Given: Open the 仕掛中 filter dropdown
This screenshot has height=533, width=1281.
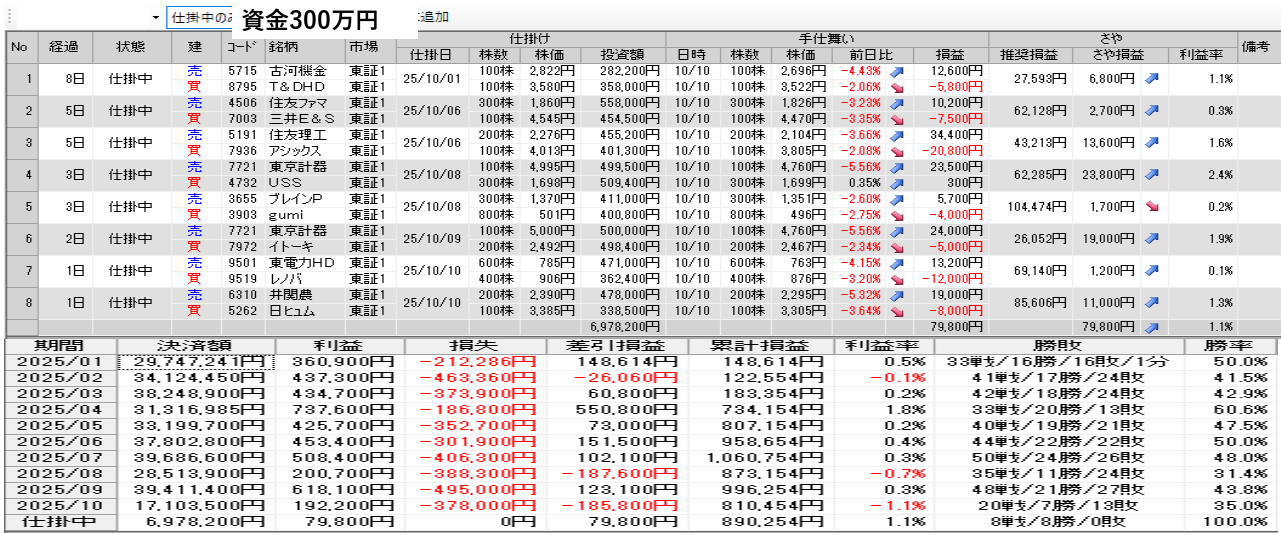Looking at the screenshot, I should tap(200, 18).
